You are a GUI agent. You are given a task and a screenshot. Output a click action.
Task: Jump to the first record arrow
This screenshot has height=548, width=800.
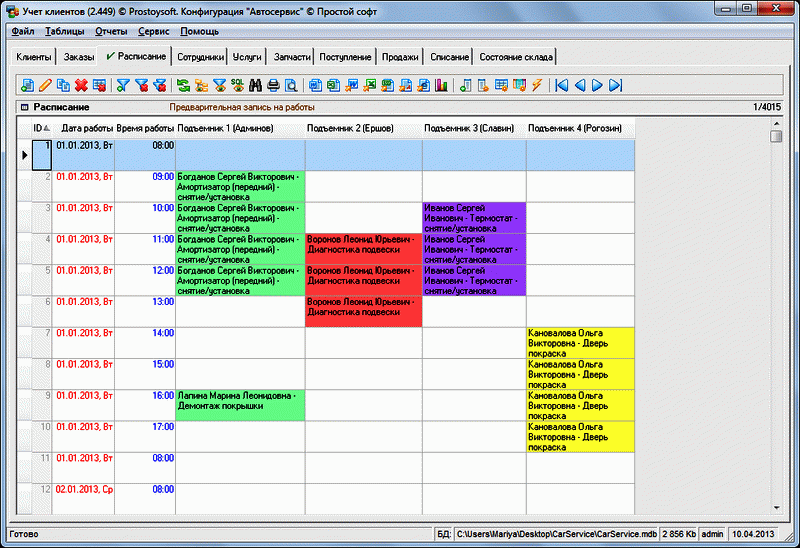[x=562, y=85]
